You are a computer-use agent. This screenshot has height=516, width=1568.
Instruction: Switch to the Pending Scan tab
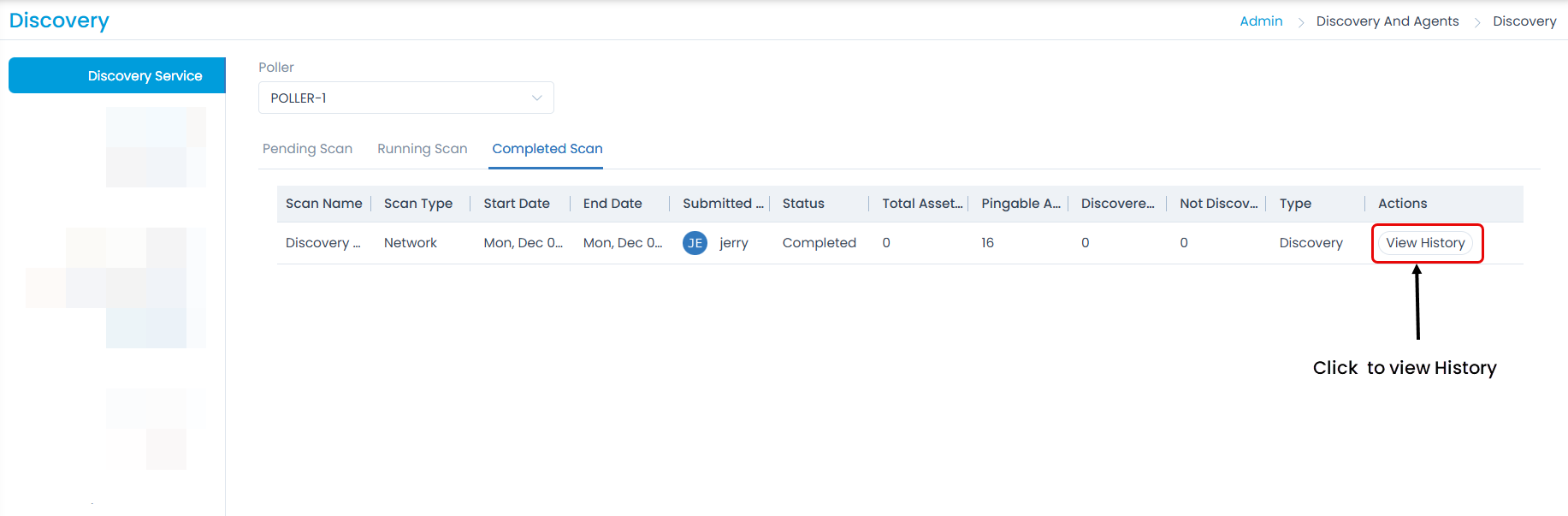tap(307, 149)
